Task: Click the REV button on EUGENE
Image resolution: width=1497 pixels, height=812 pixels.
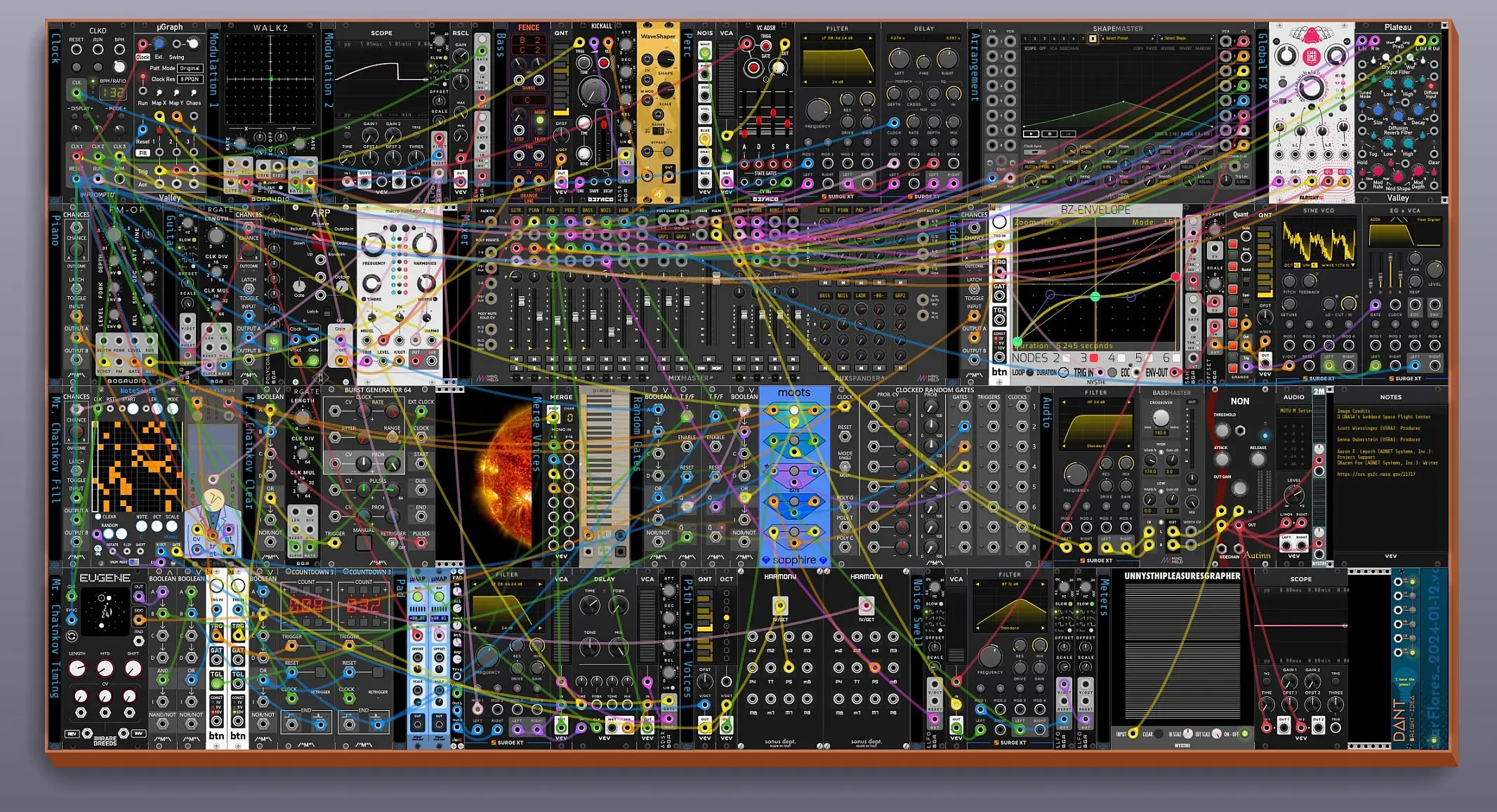Action: click(x=72, y=734)
